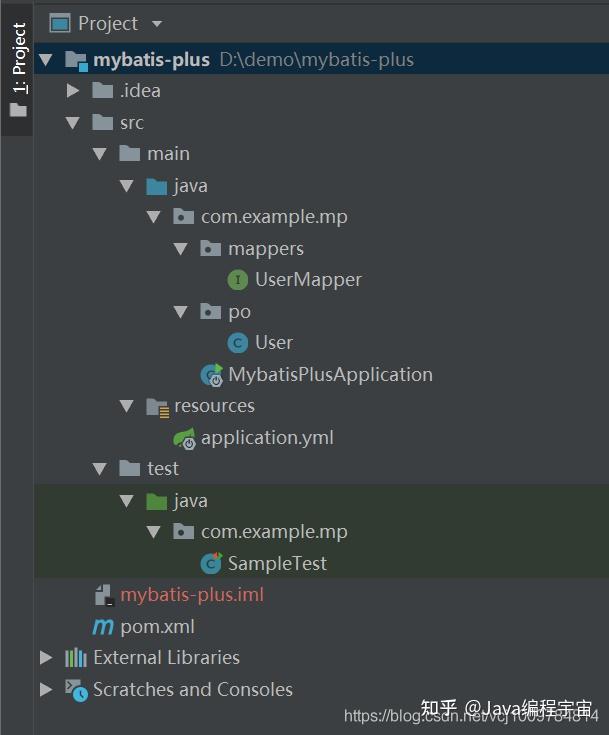Click the External Libraries icon
This screenshot has width=609, height=735.
tap(76, 658)
